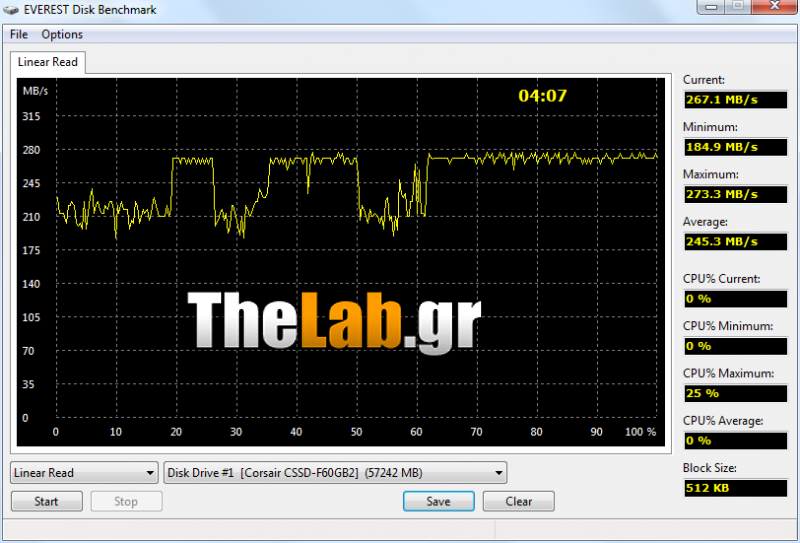Click the Maximum speed value 273.3 MB/s
Viewport: 800px width, 543px height.
735,194
